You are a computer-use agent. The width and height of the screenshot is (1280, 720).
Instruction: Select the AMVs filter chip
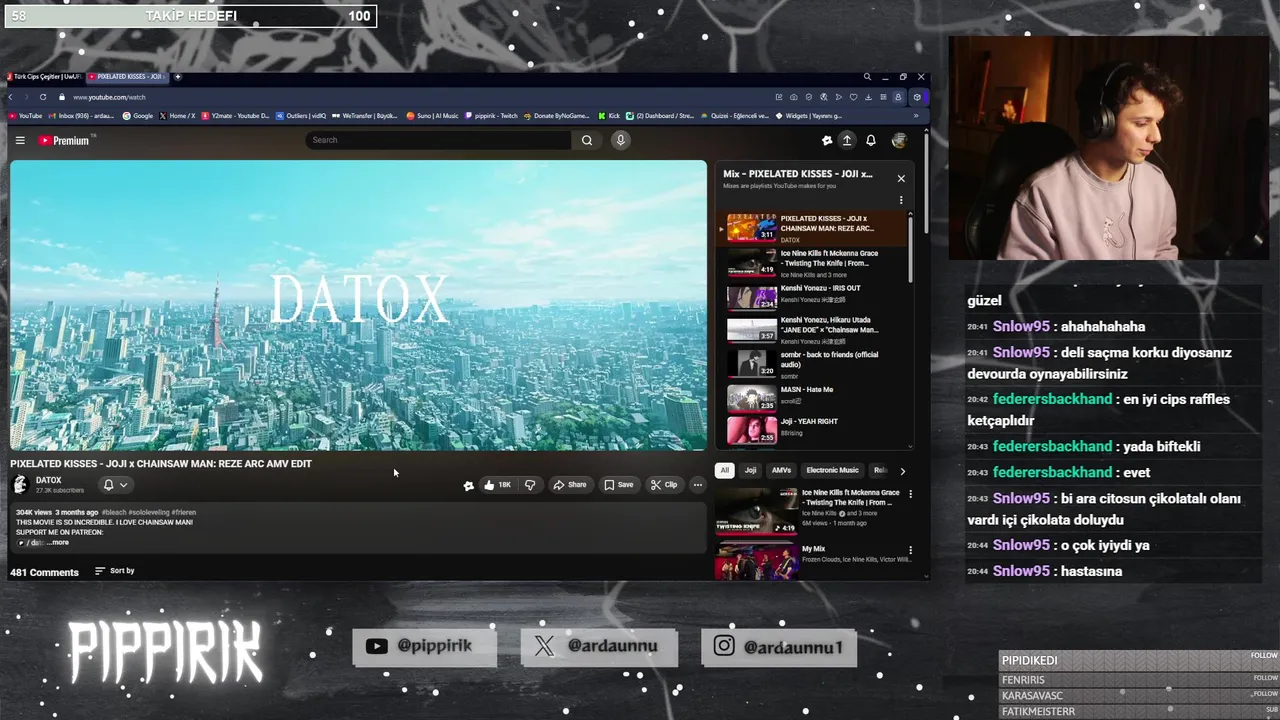[x=781, y=470]
